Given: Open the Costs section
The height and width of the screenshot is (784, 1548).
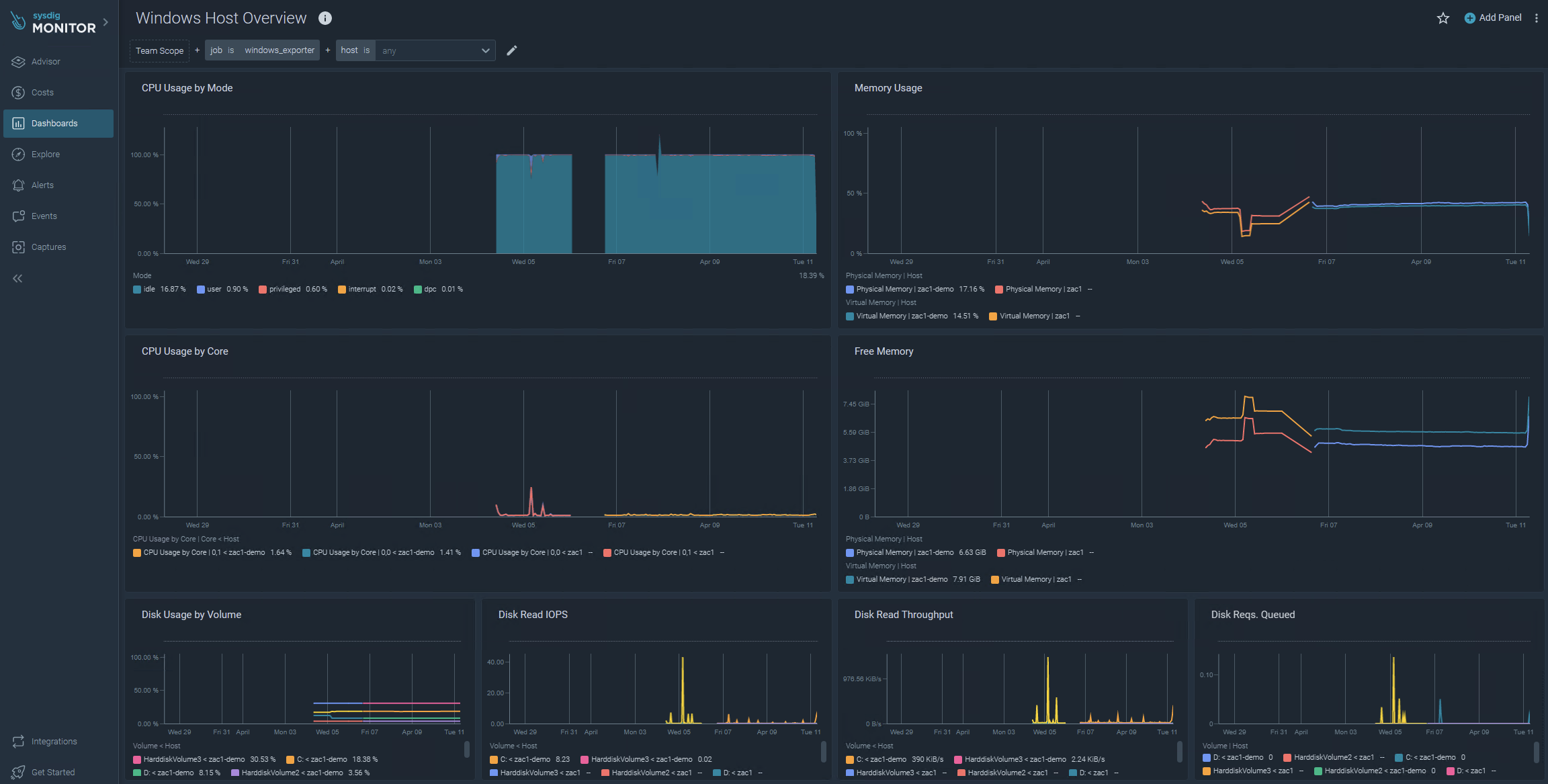Looking at the screenshot, I should [x=42, y=93].
